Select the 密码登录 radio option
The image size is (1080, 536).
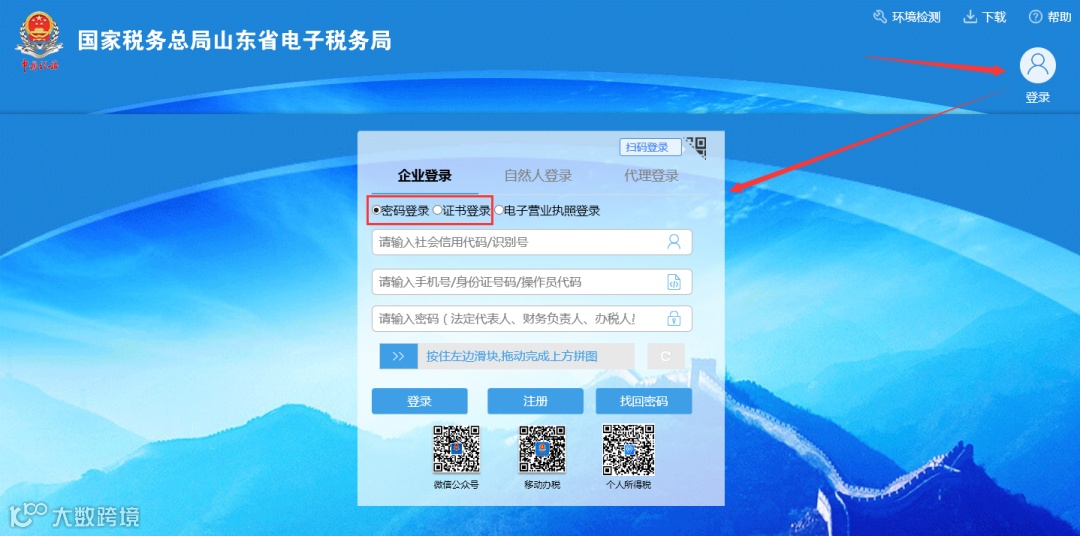coord(376,210)
